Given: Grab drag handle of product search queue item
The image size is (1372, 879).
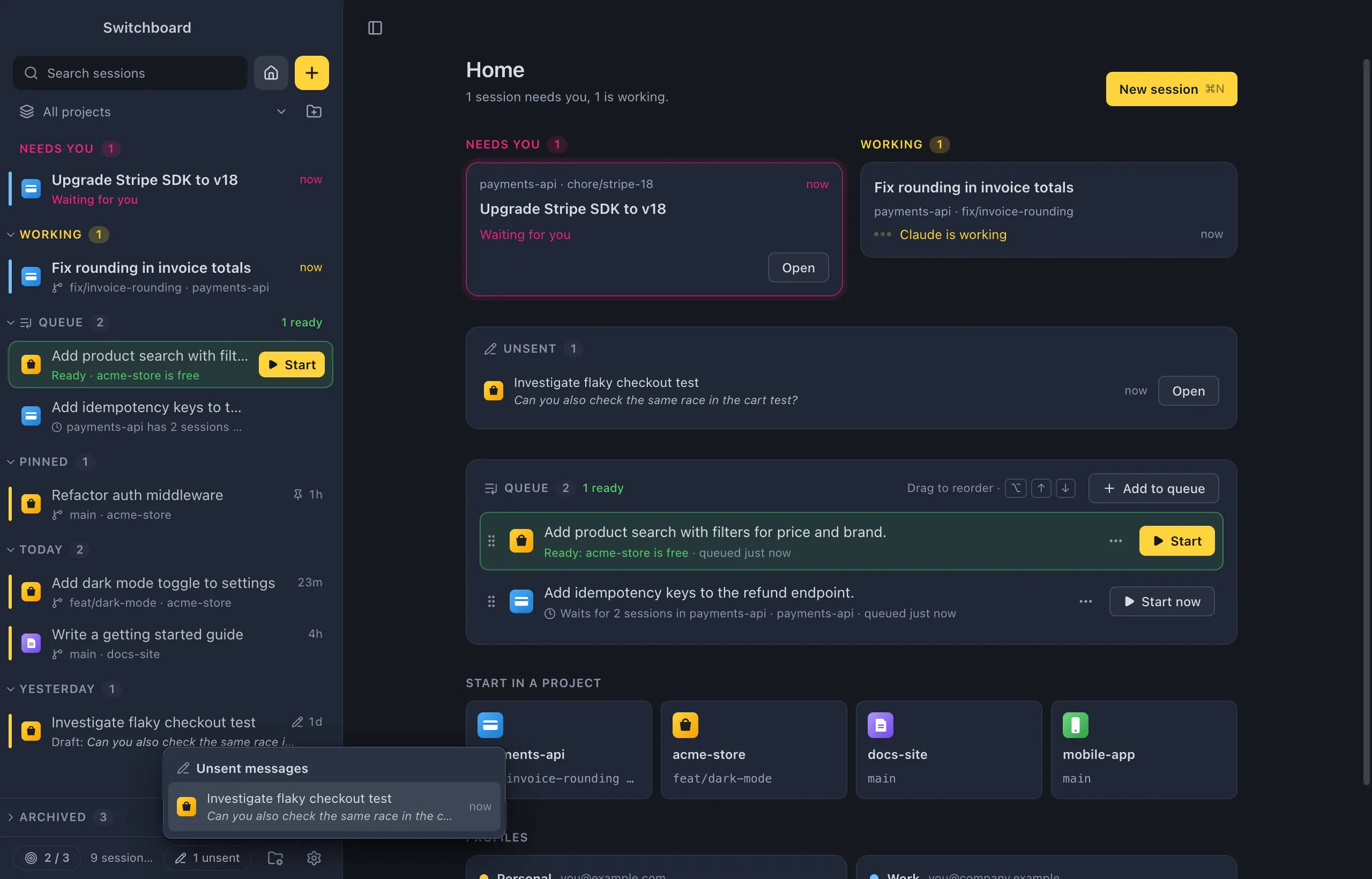Looking at the screenshot, I should (x=491, y=540).
